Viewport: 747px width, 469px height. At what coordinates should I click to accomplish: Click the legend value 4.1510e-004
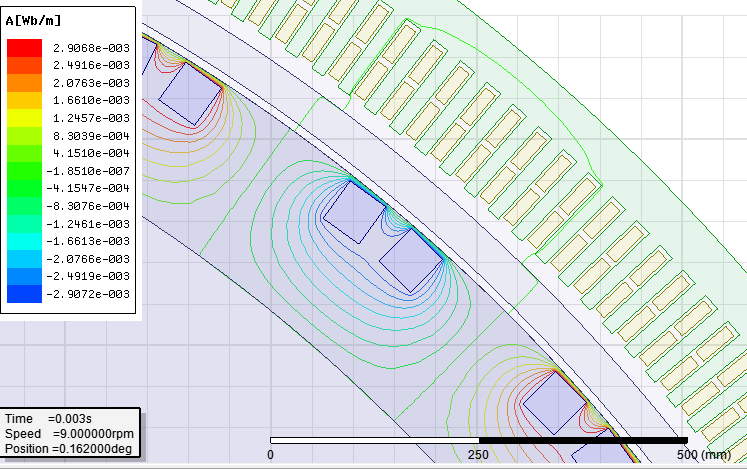(x=91, y=153)
